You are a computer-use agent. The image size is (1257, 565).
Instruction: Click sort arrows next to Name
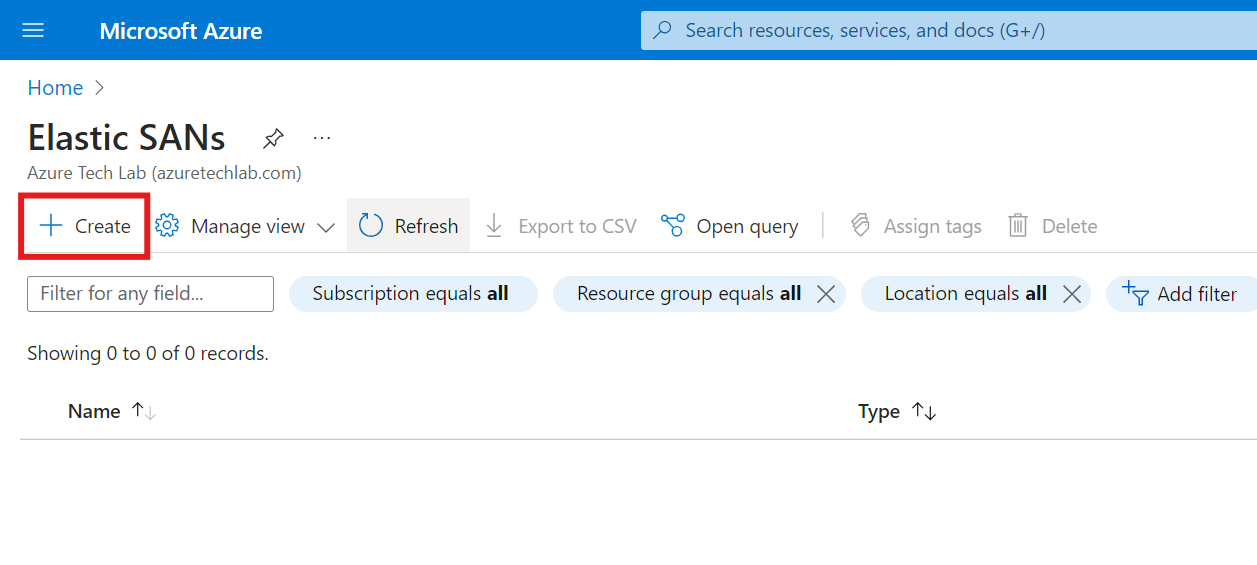point(144,411)
